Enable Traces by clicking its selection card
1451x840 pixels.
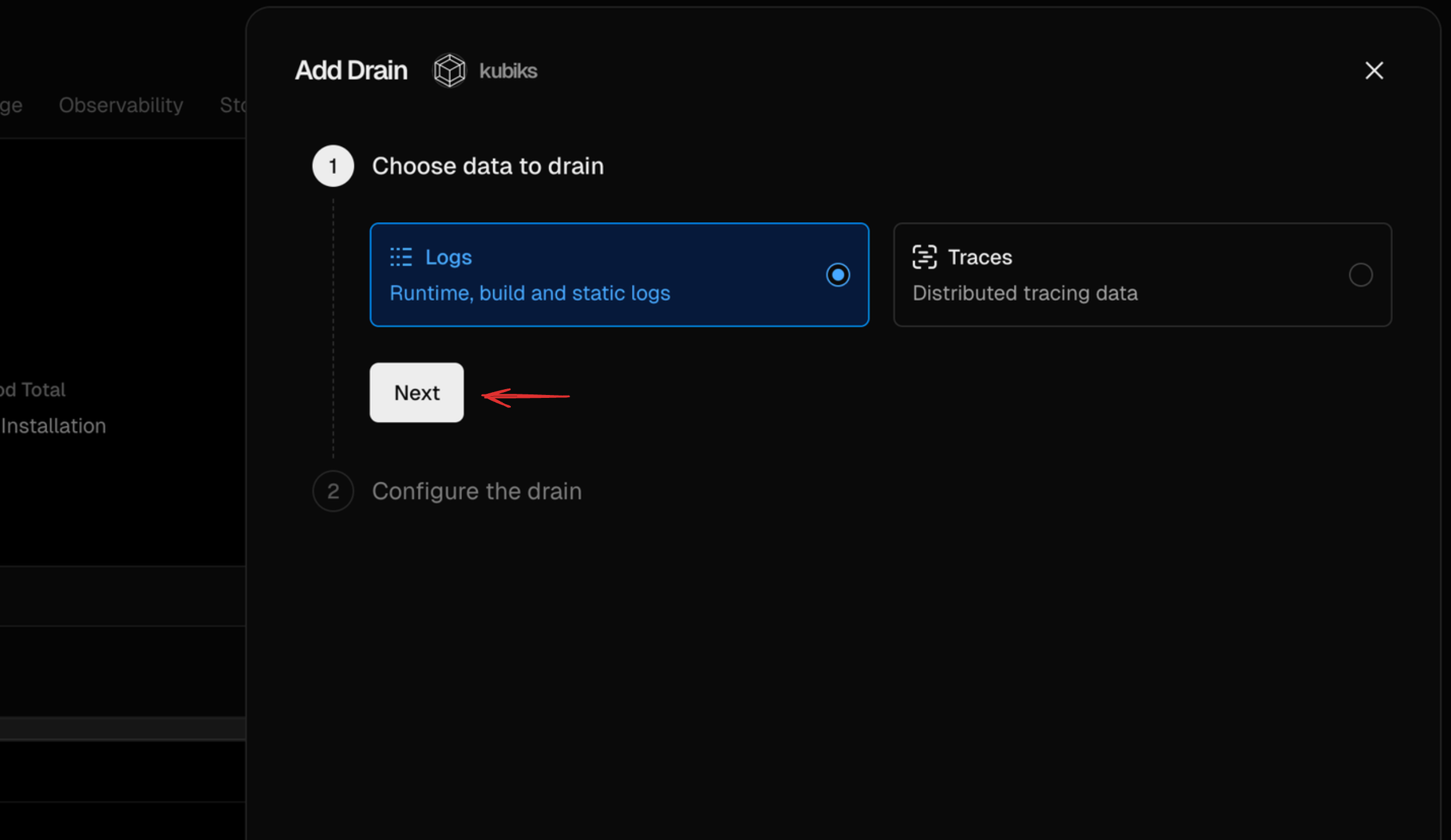[1142, 275]
